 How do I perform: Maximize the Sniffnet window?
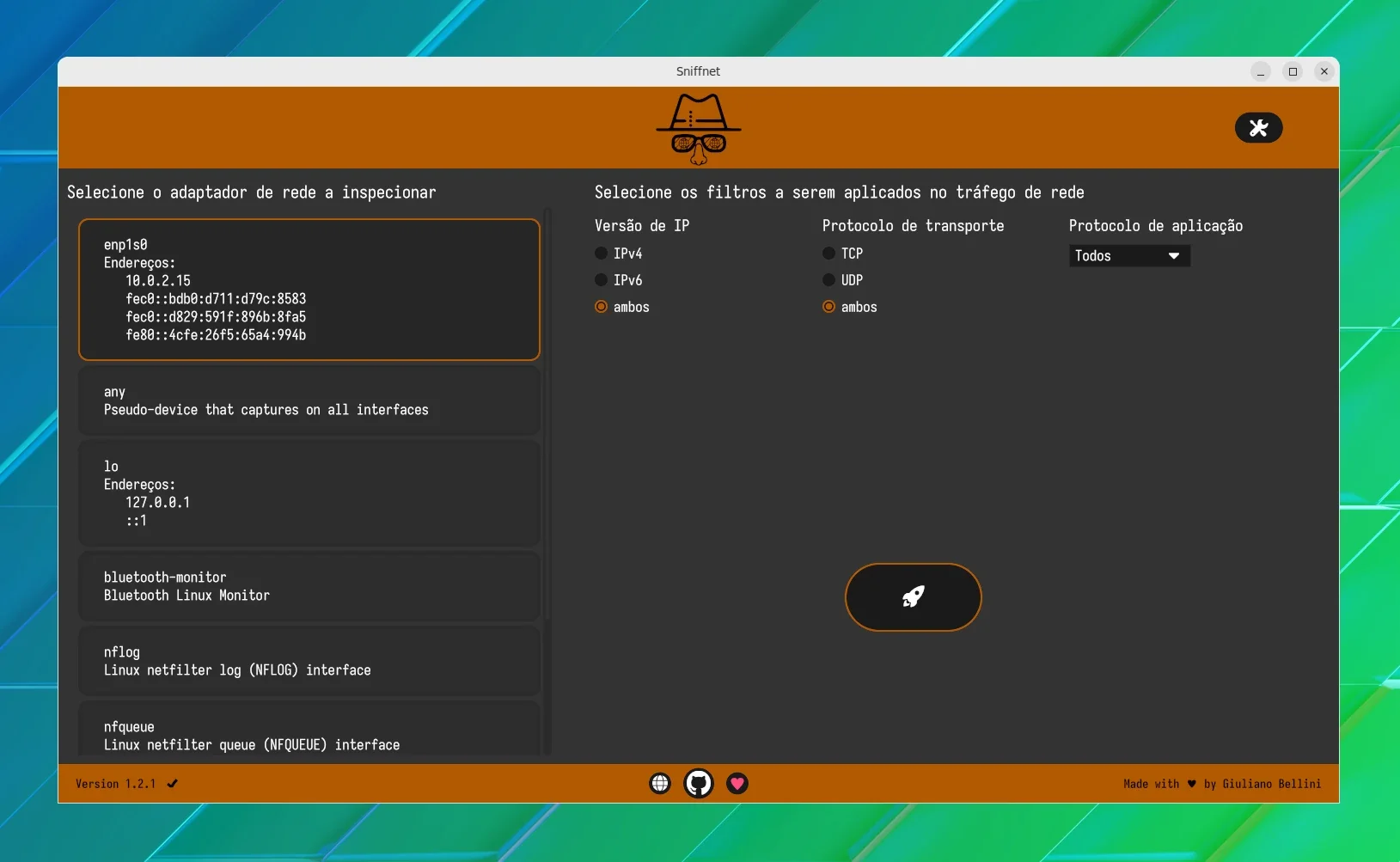coord(1293,71)
